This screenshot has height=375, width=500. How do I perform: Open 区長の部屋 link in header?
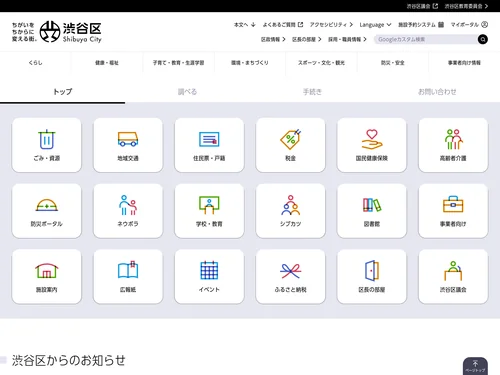click(307, 39)
